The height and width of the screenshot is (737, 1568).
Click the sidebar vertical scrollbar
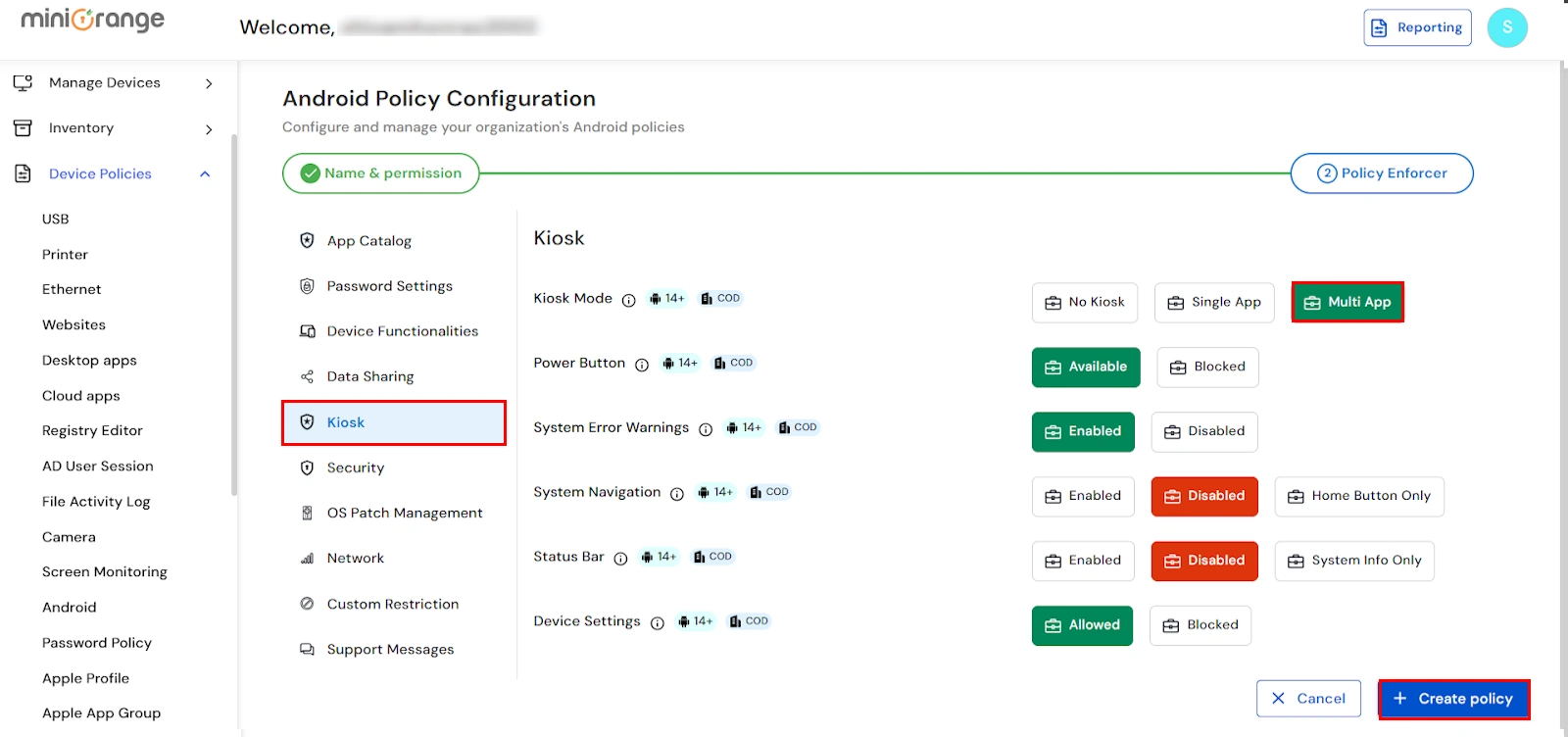[x=234, y=314]
